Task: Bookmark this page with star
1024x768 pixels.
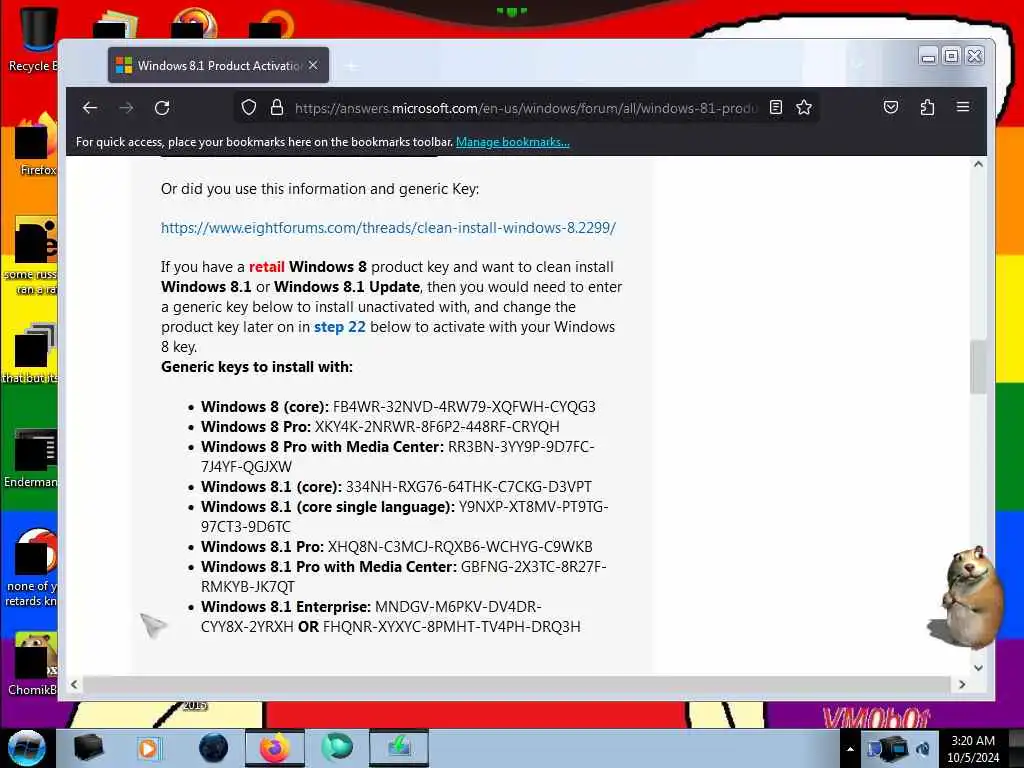Action: [x=805, y=108]
